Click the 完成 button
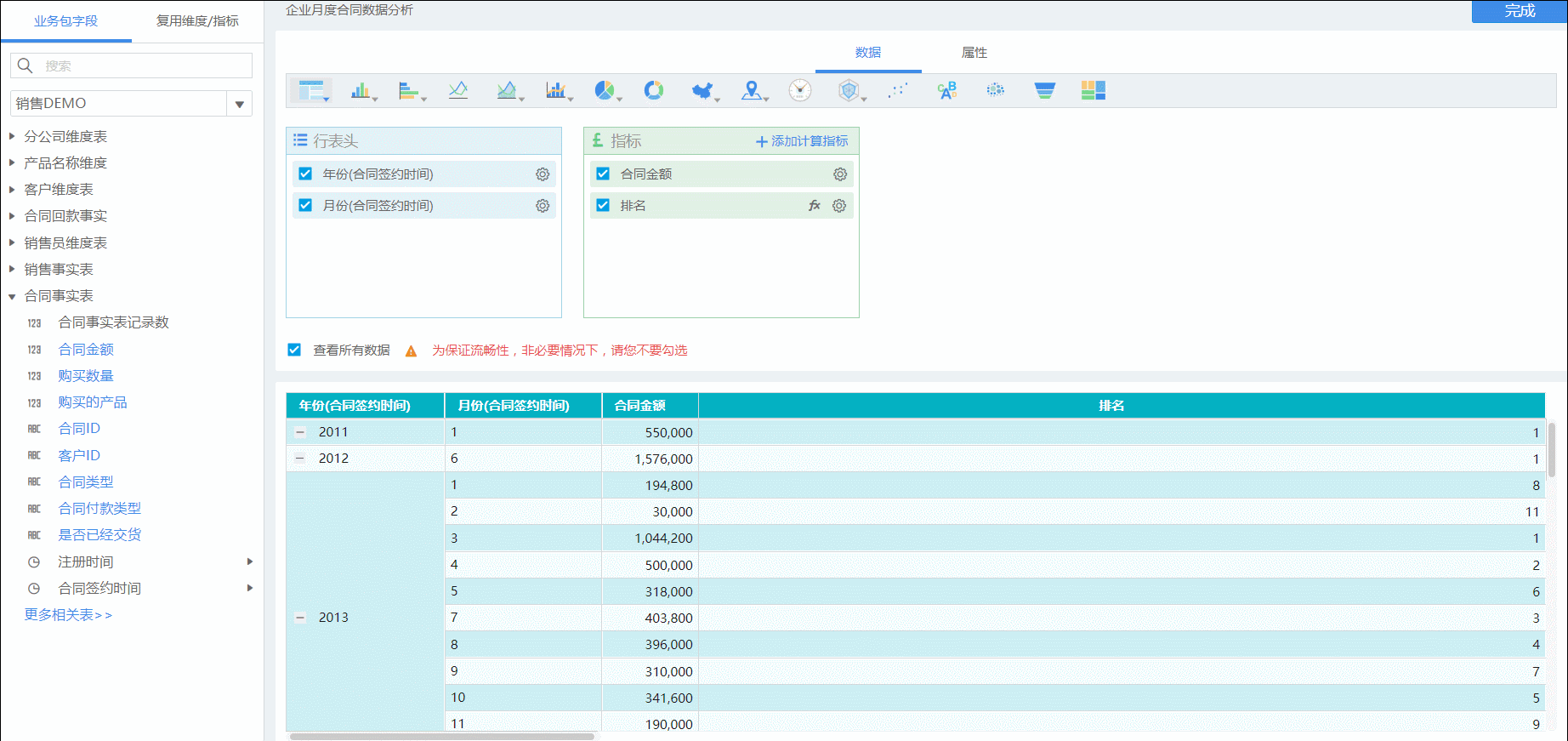The width and height of the screenshot is (1568, 741). coord(1520,11)
